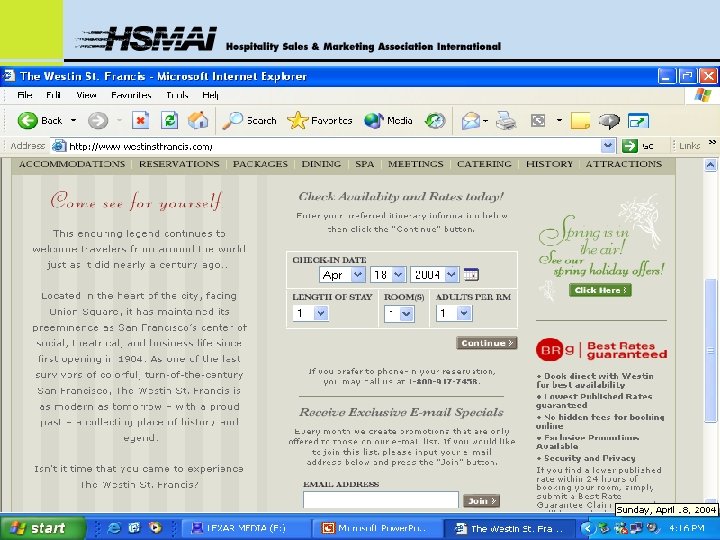Screen dimensions: 720x540
Task: Open the Meetings navigation link
Action: click(x=416, y=164)
